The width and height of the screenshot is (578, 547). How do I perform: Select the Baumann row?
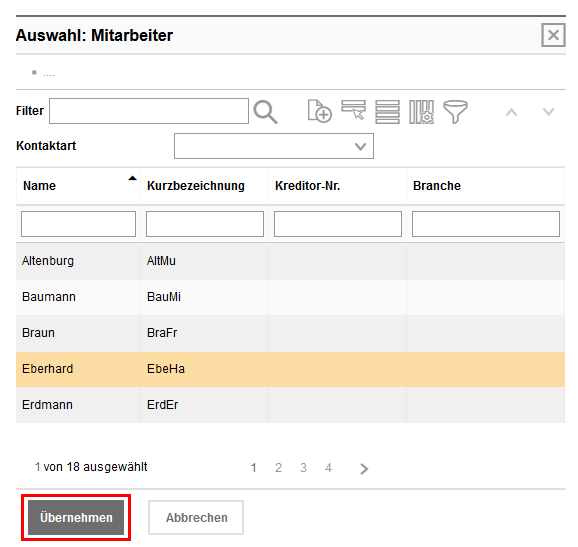coord(290,297)
